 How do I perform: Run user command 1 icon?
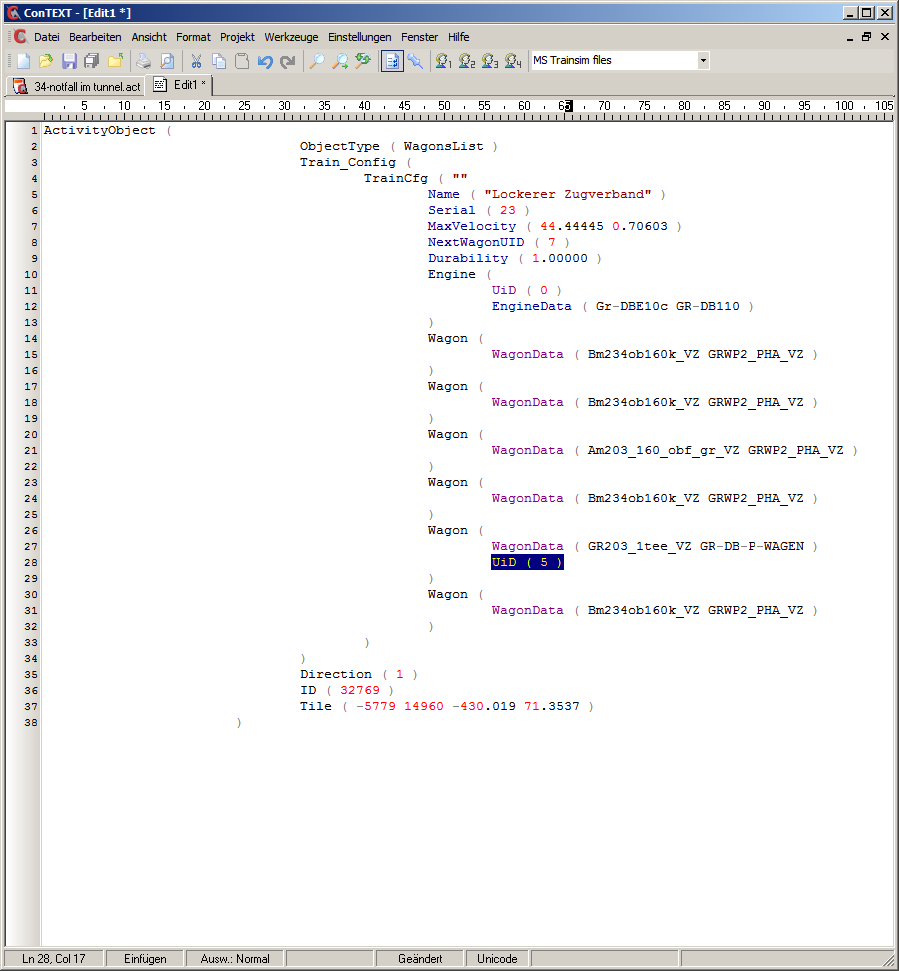point(443,61)
